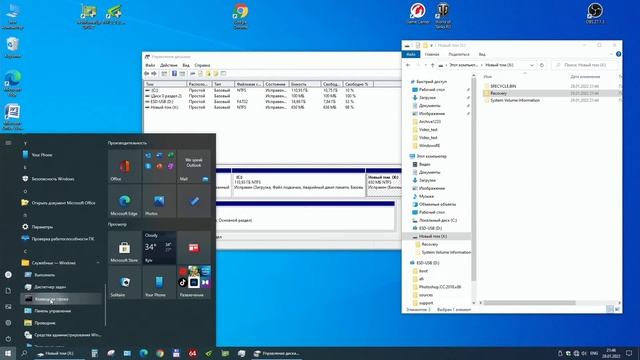Open Вид menu in Disk Management
Viewport: 640px width, 360px height.
click(186, 65)
